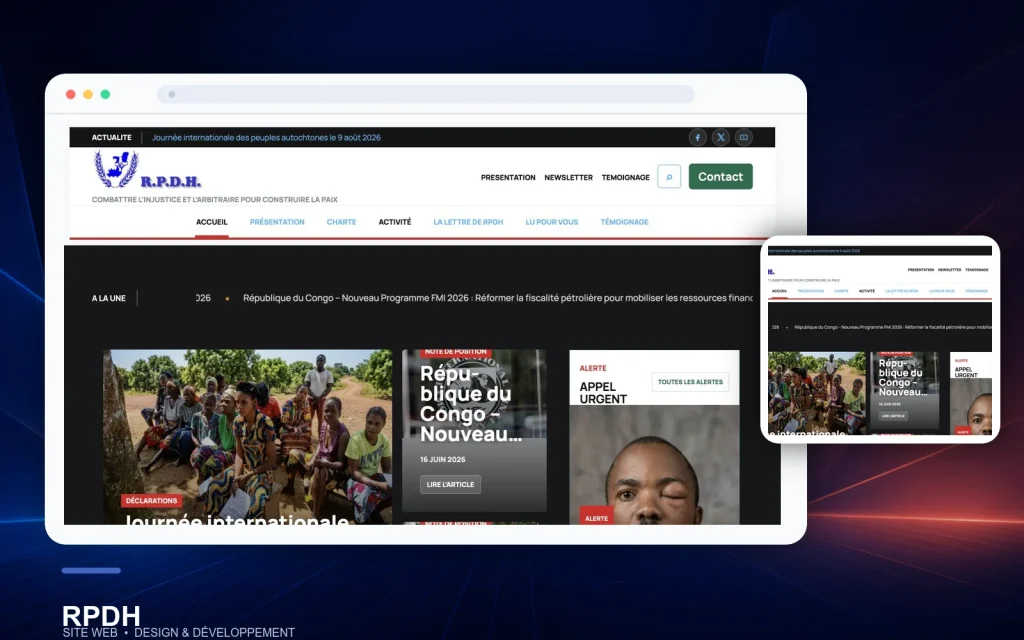
Task: Click the yellow browser window dot
Action: [x=88, y=94]
